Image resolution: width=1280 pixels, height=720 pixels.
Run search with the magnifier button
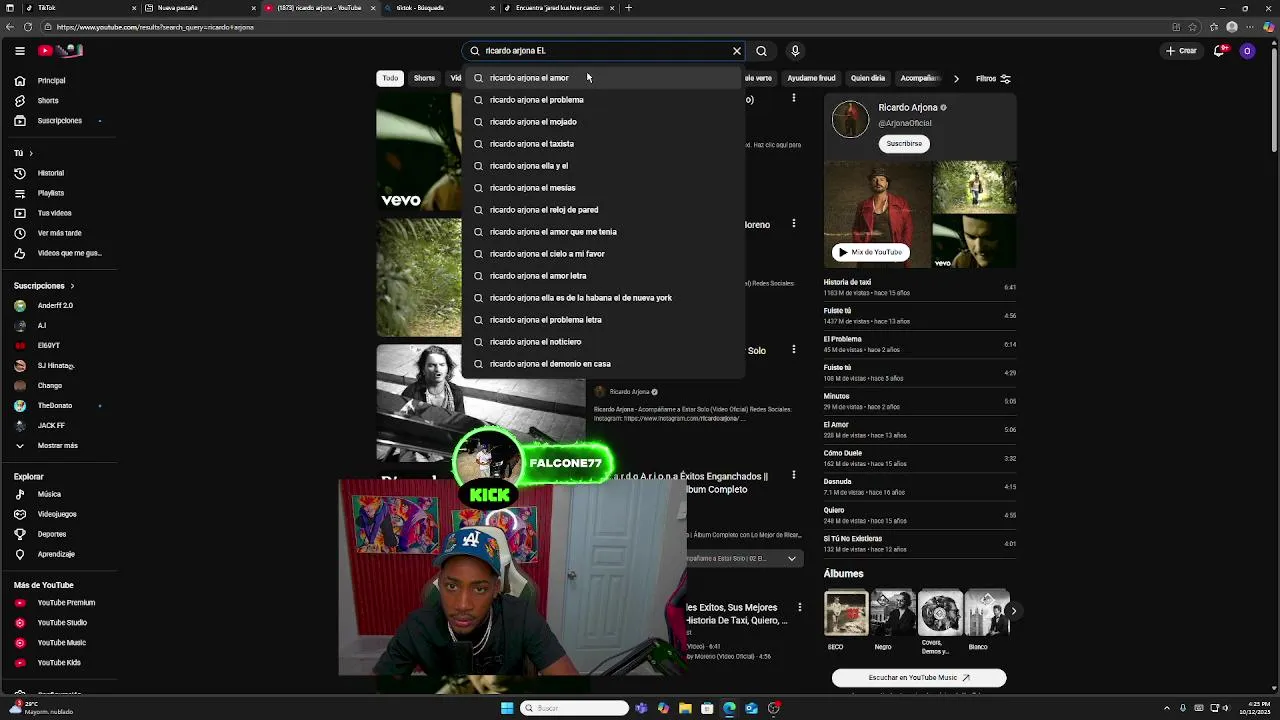tap(761, 51)
